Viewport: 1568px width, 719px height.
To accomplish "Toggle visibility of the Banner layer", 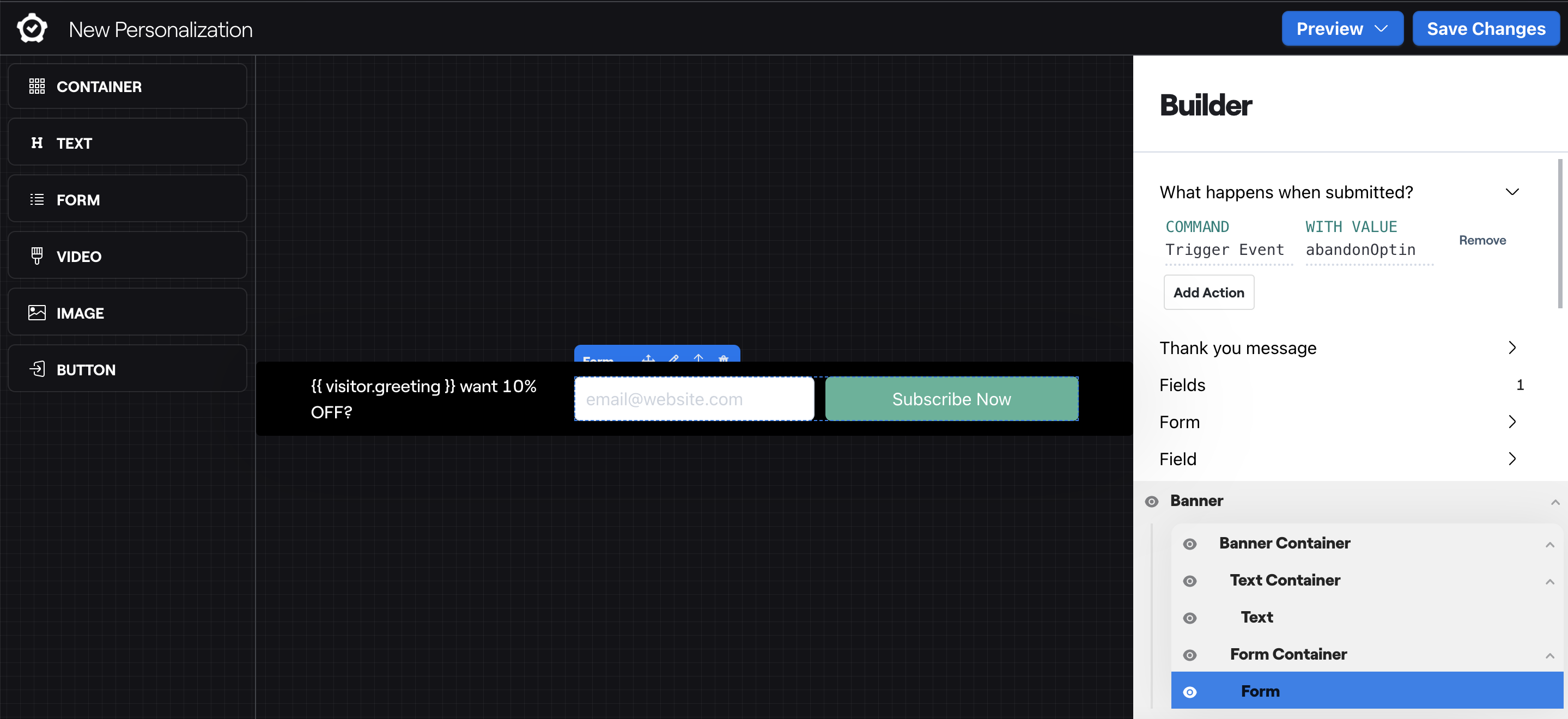I will coord(1152,502).
